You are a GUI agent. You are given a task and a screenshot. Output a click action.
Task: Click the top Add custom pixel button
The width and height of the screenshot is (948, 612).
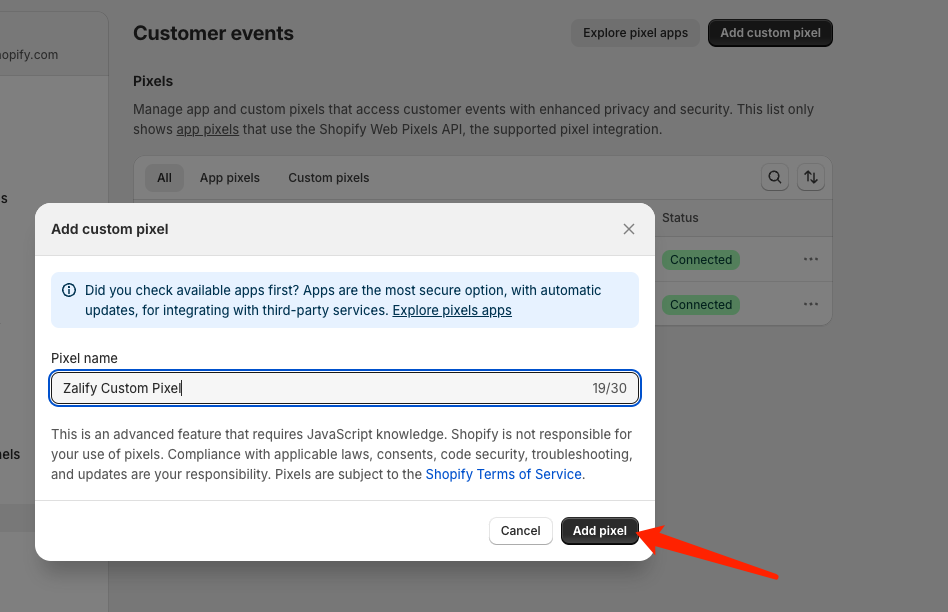(770, 33)
